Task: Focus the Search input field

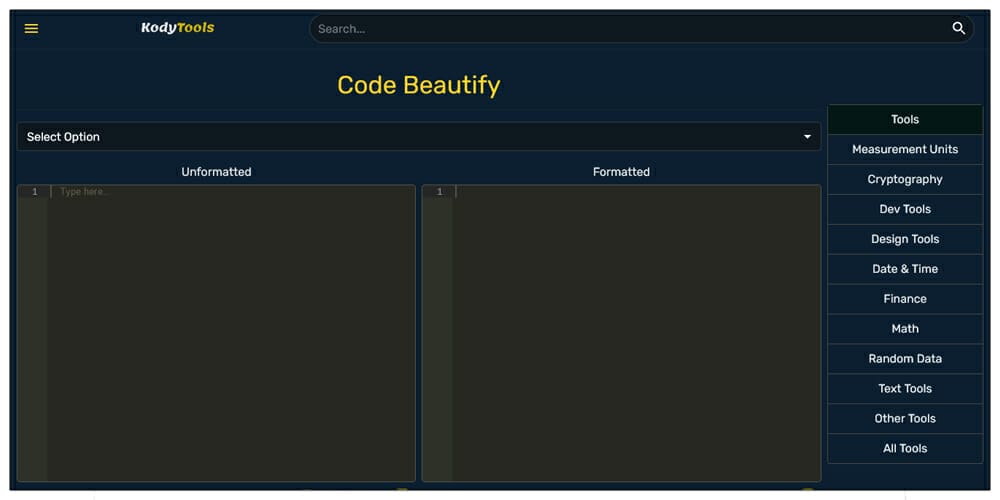Action: point(641,29)
